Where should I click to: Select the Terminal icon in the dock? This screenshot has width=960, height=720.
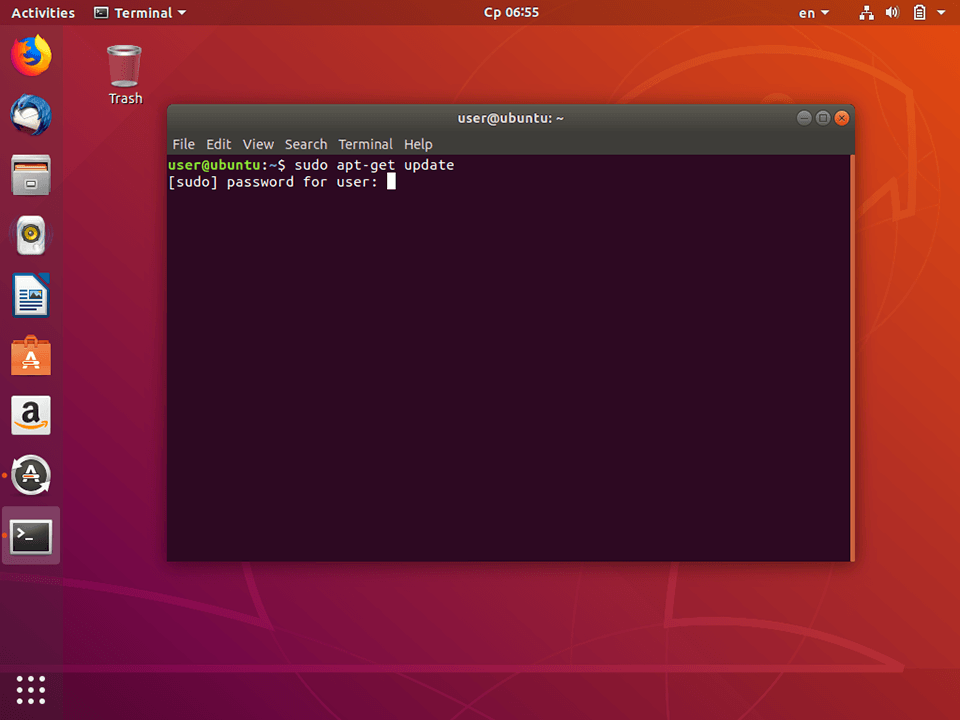pyautogui.click(x=30, y=536)
